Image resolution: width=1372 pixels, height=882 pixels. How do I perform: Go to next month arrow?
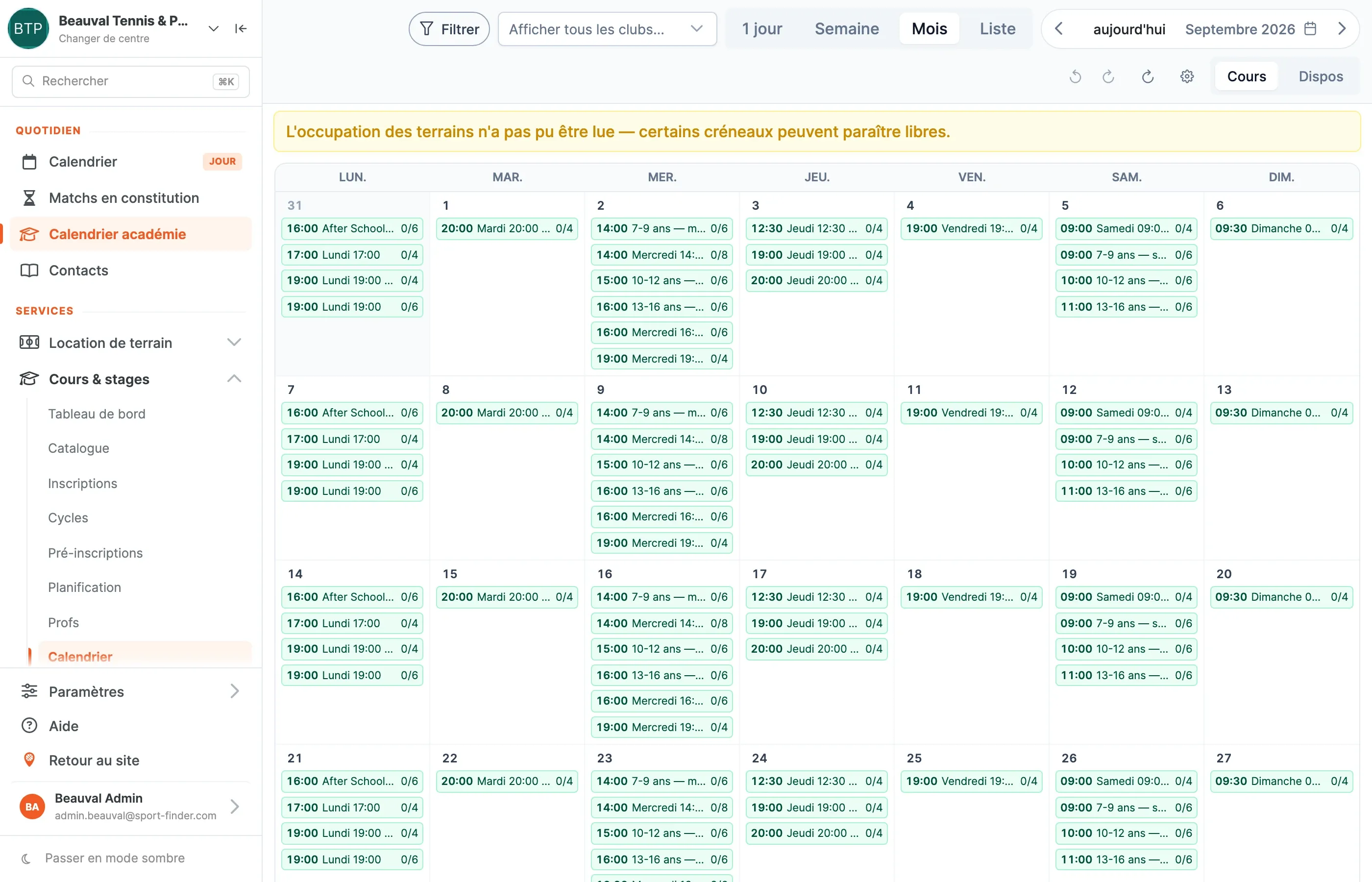click(x=1341, y=28)
